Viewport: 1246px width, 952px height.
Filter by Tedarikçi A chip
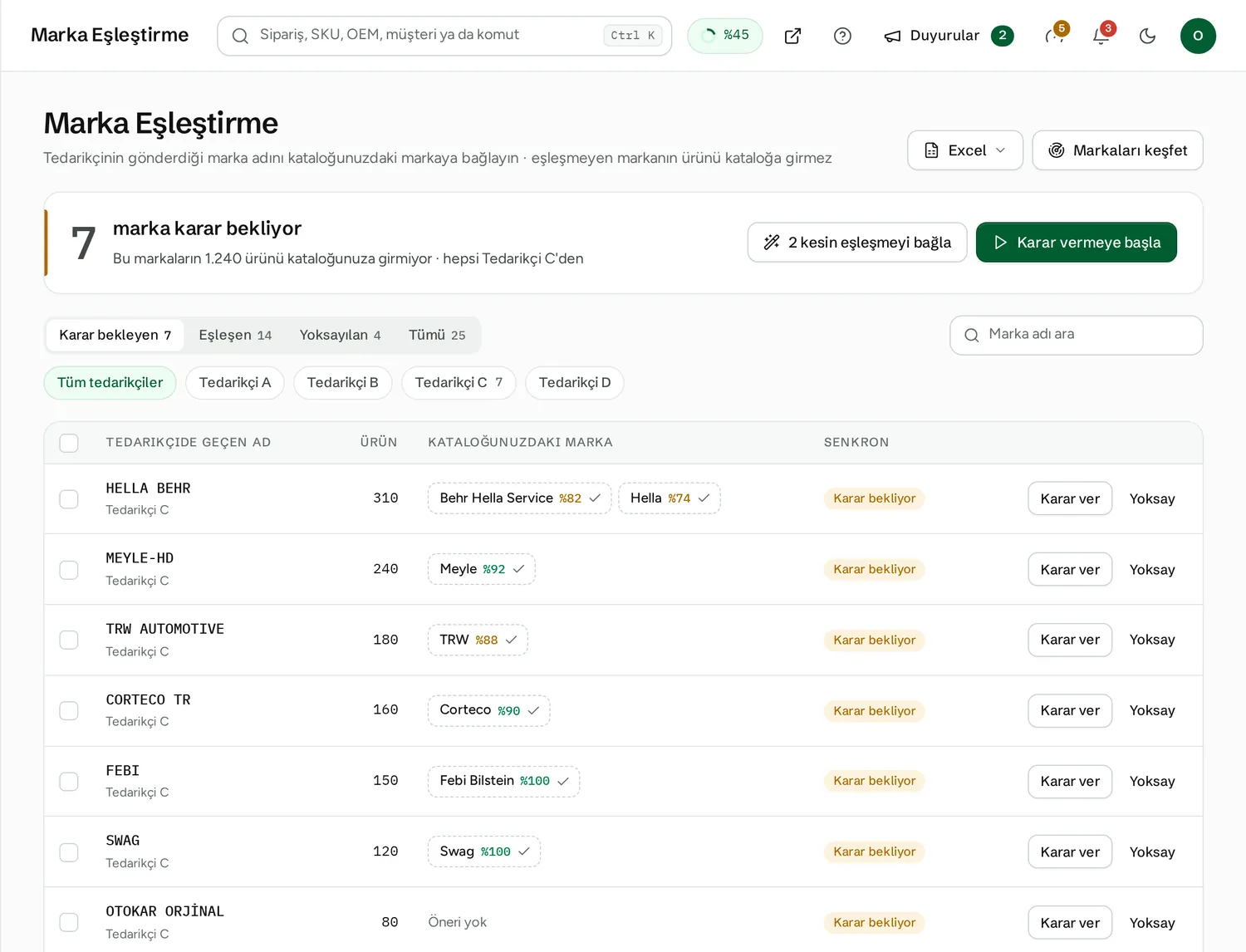(x=235, y=383)
